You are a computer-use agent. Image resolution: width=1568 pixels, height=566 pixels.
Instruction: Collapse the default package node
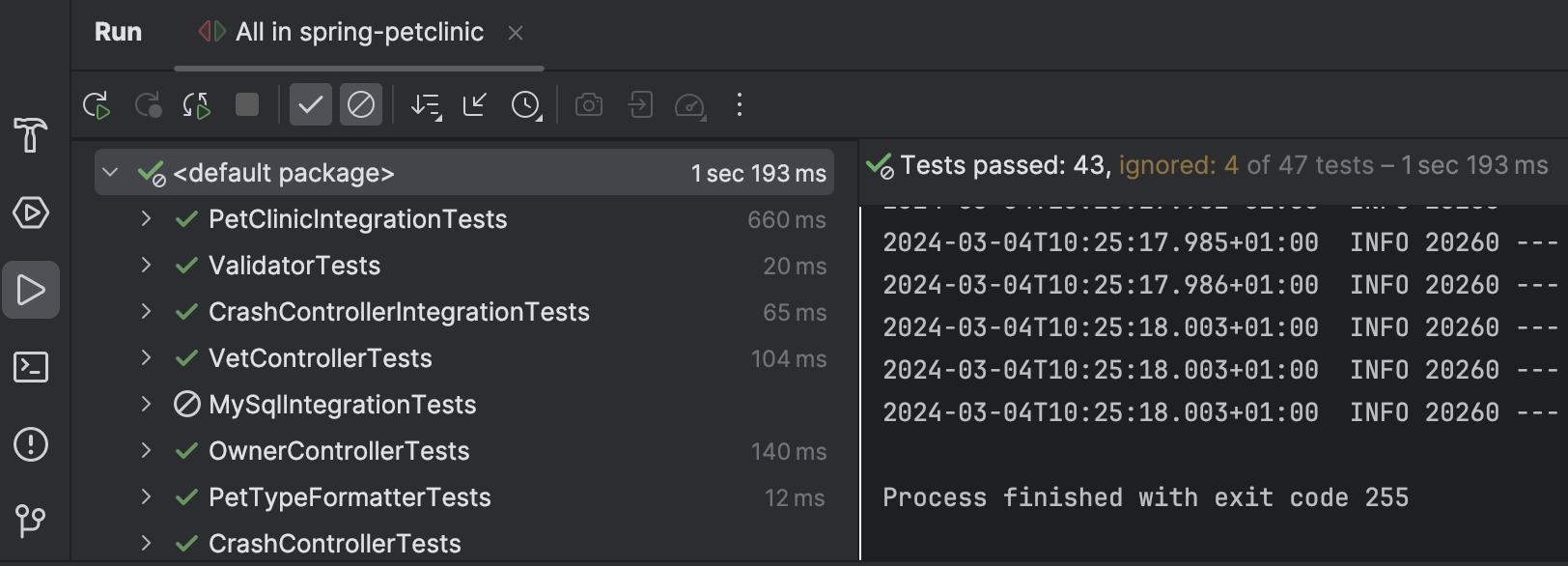click(110, 173)
